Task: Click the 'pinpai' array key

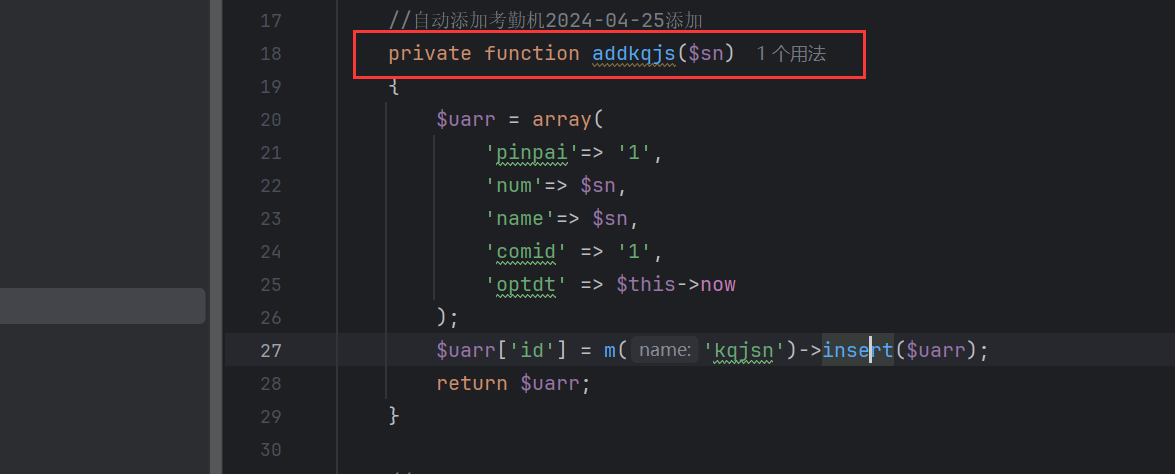Action: pos(533,153)
